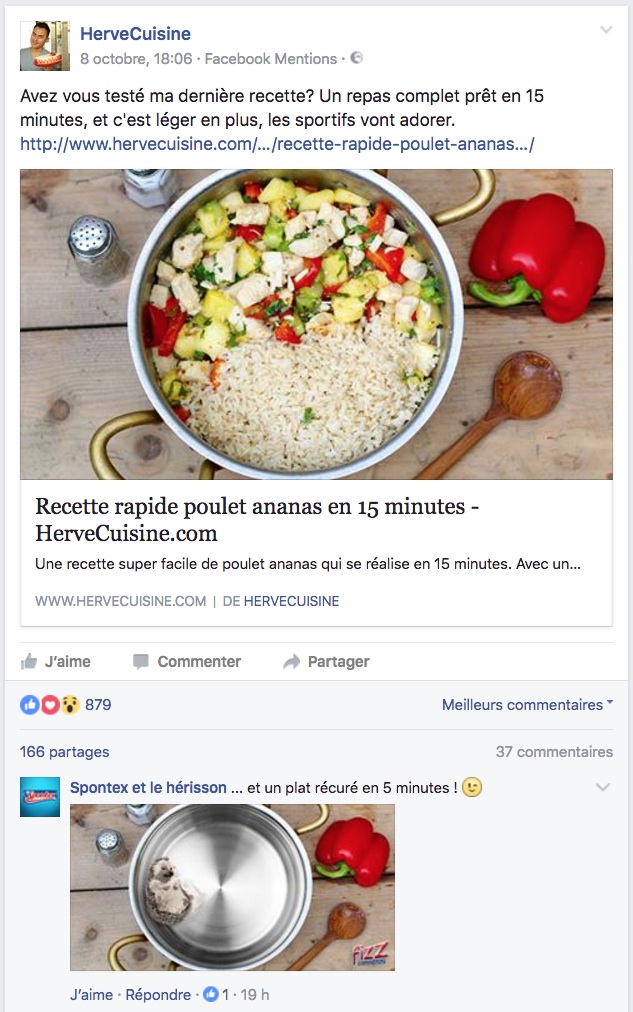
Task: Open the chicken pineapple recipe photo
Action: 316,324
